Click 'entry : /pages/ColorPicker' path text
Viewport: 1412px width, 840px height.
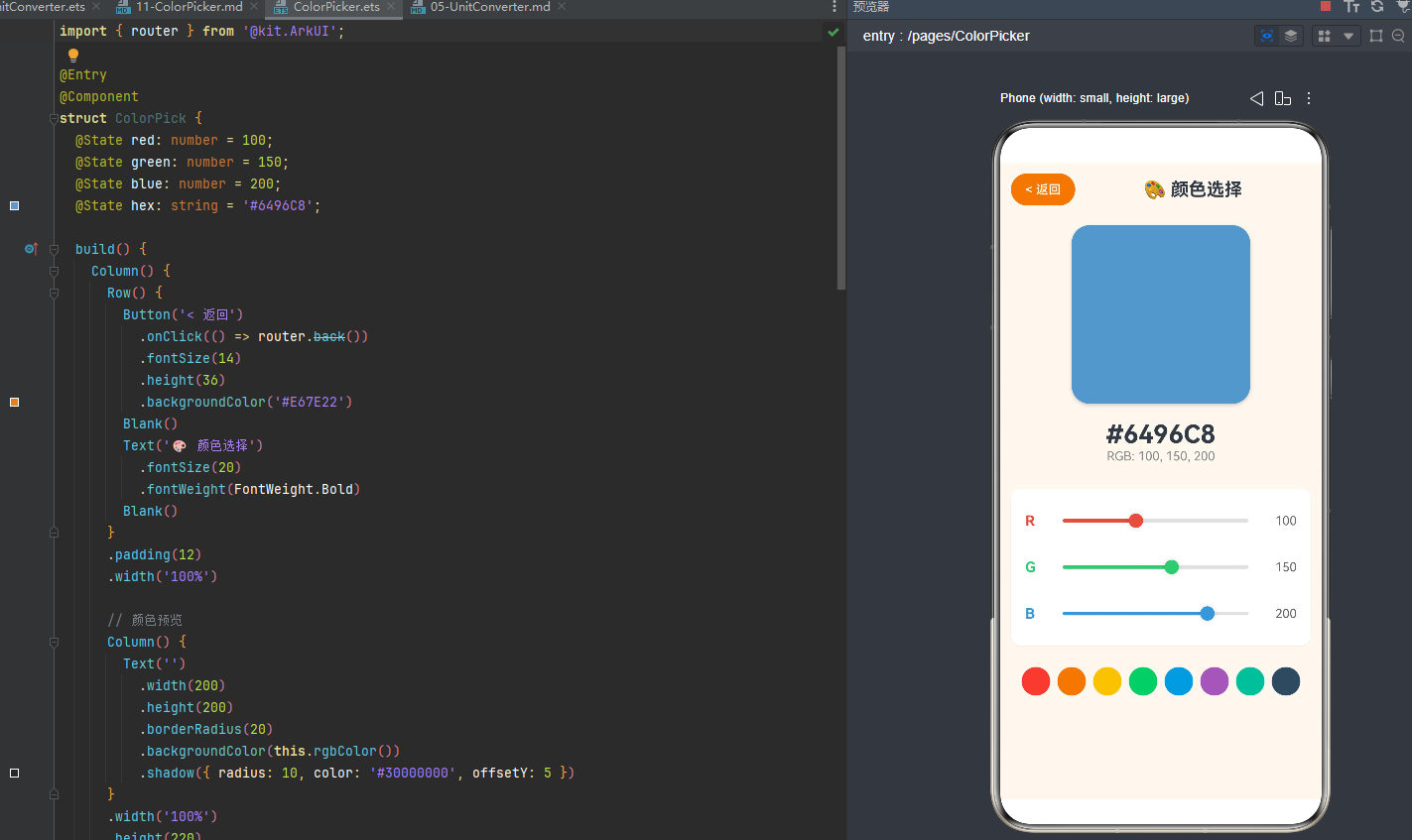click(x=946, y=36)
